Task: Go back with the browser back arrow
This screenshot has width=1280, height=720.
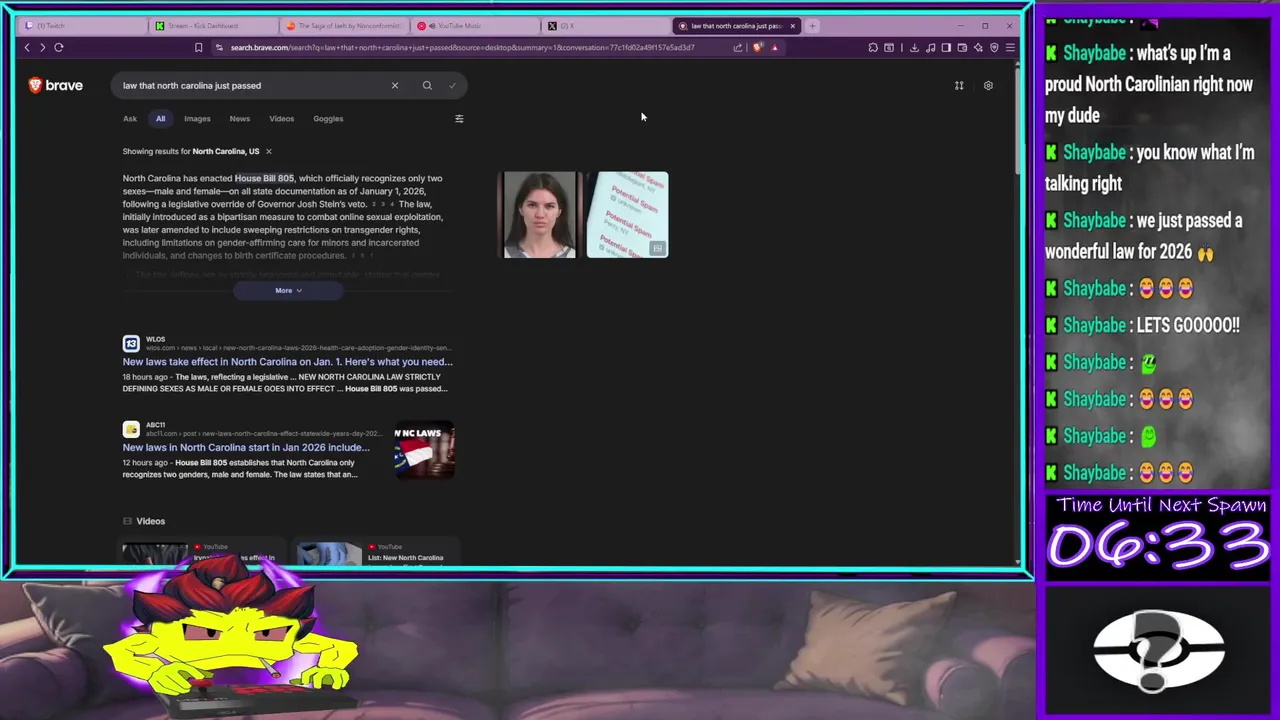Action: (x=27, y=47)
